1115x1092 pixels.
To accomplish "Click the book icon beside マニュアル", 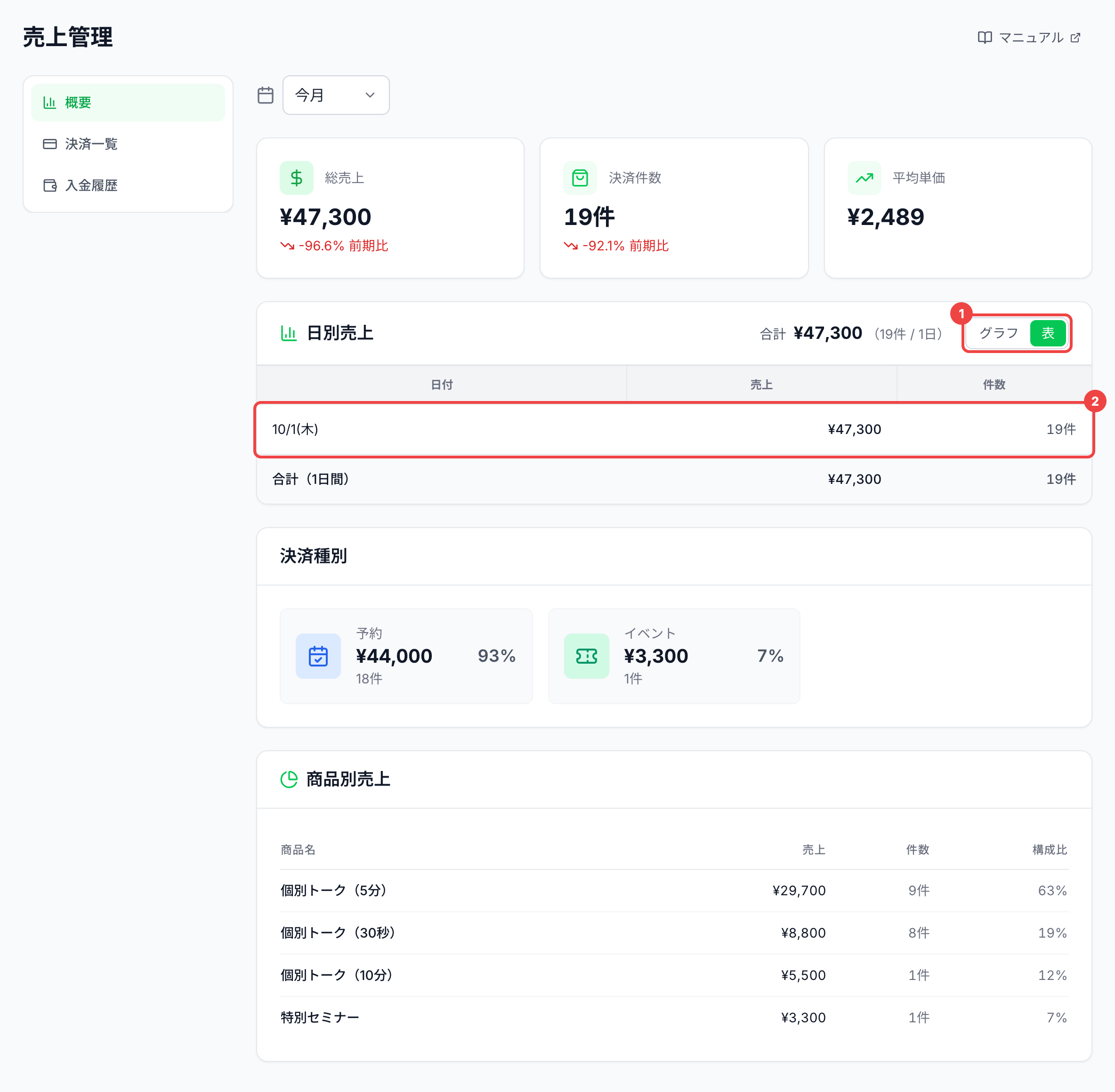I will pyautogui.click(x=985, y=38).
